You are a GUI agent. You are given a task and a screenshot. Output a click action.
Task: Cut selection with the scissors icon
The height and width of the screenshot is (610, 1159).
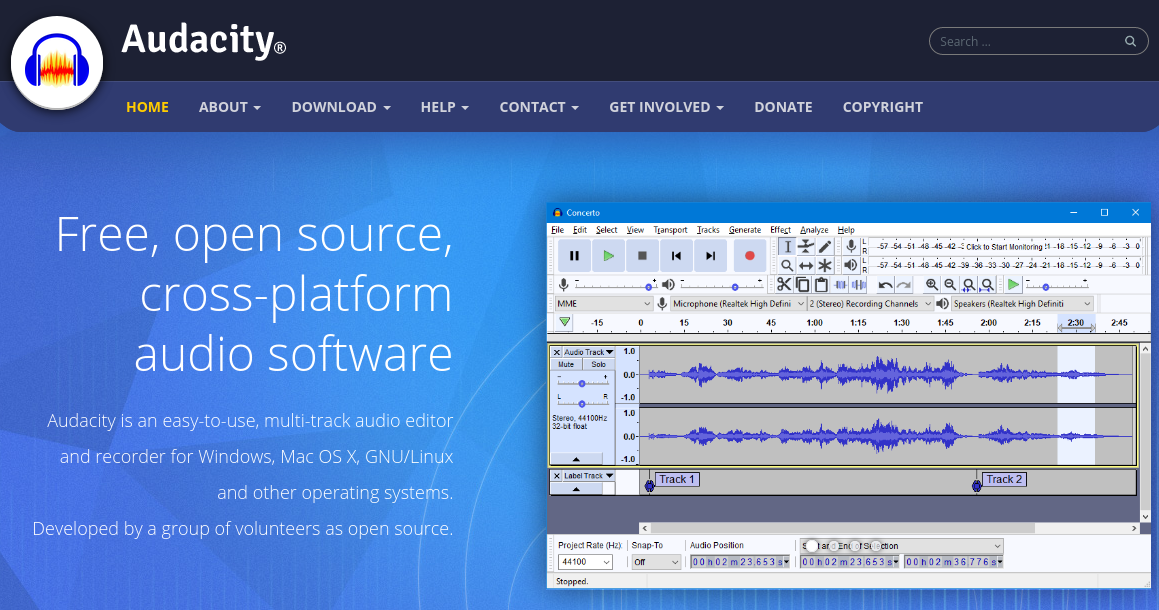coord(784,285)
